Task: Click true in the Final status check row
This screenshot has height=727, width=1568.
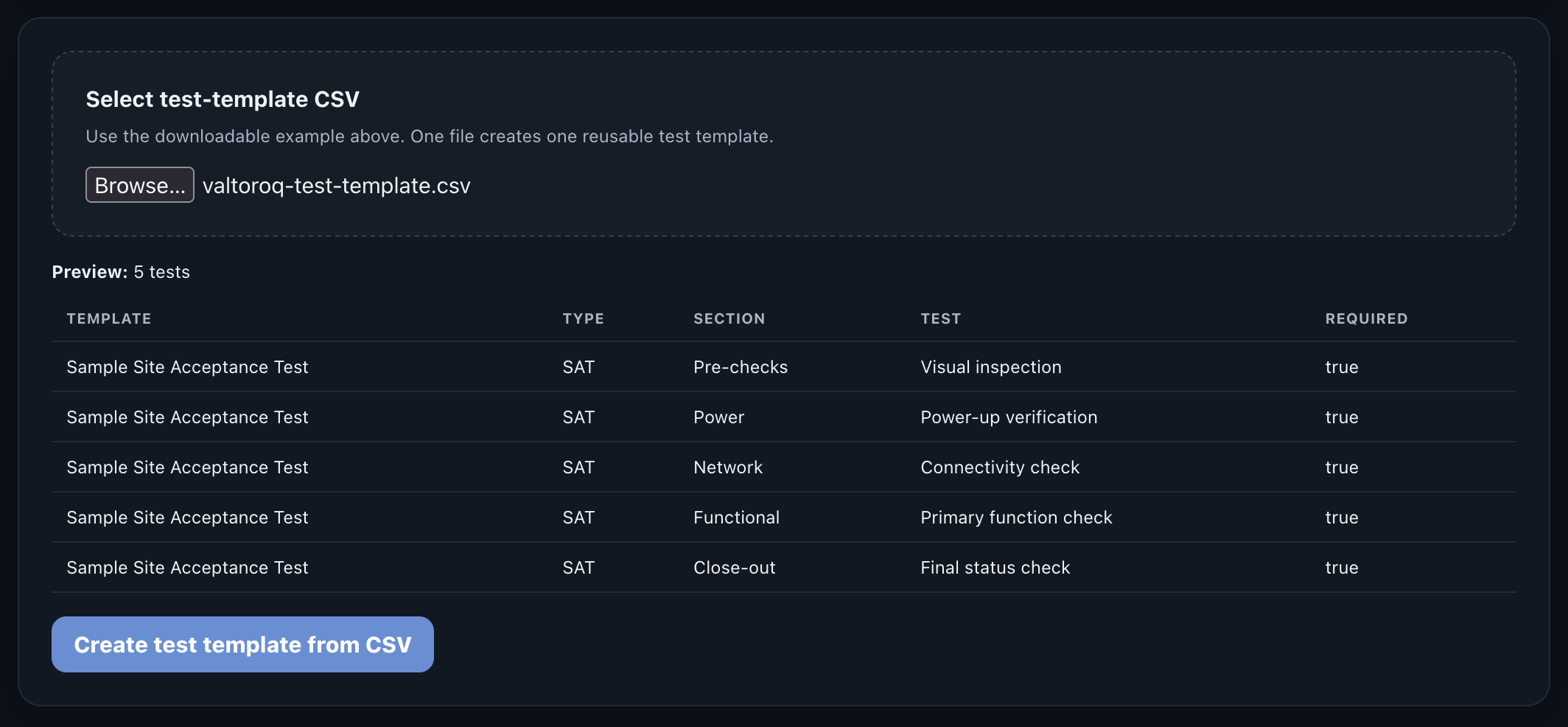Action: [1342, 568]
